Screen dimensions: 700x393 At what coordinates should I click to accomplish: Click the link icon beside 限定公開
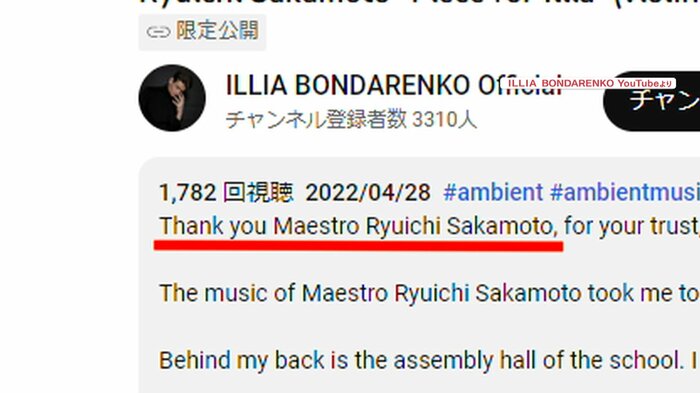point(158,32)
